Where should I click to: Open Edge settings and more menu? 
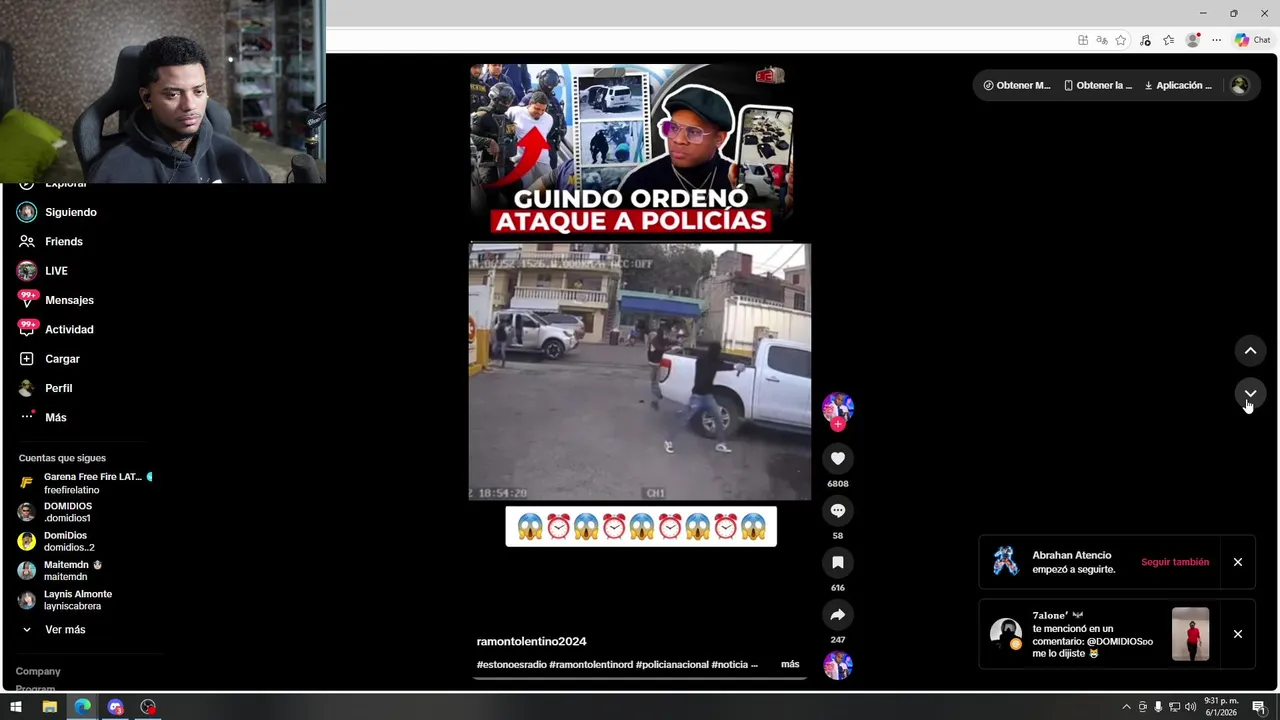tap(1216, 40)
